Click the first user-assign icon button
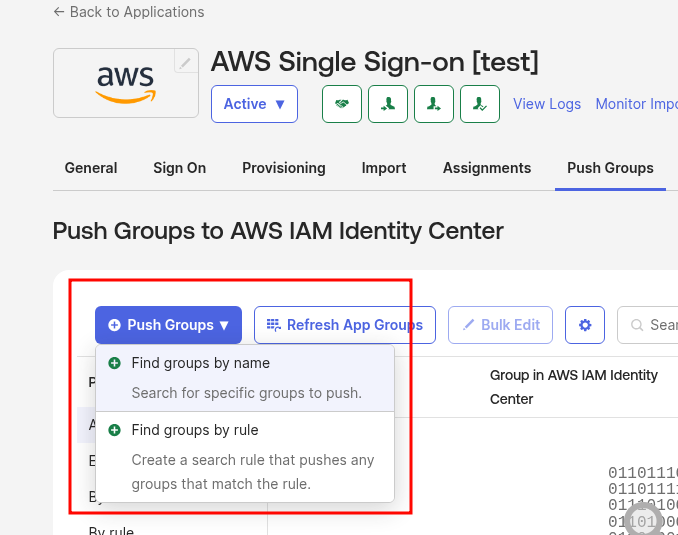Image resolution: width=678 pixels, height=535 pixels. (x=388, y=104)
